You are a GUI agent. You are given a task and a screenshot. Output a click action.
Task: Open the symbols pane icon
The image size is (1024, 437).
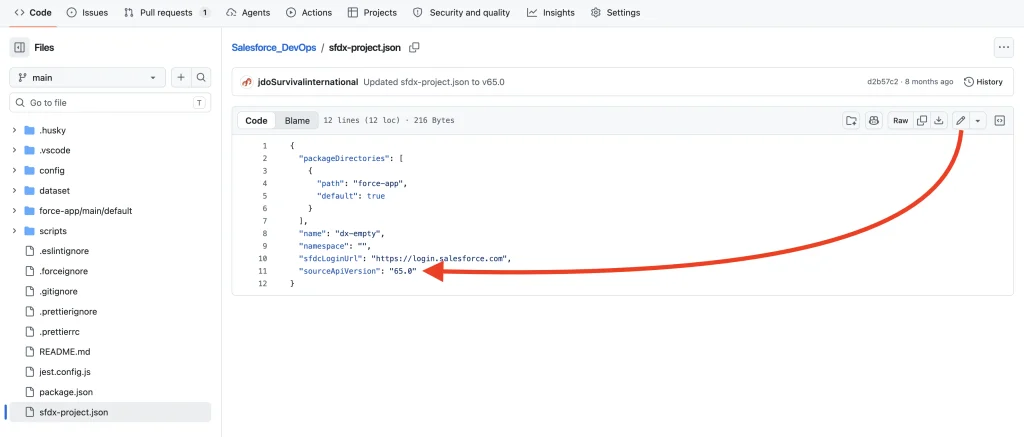[x=999, y=120]
